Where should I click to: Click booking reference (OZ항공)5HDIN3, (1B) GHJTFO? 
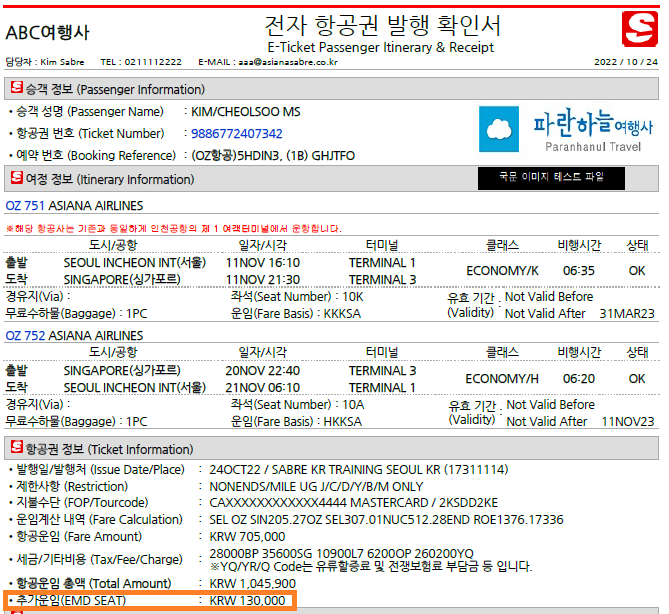coord(273,156)
